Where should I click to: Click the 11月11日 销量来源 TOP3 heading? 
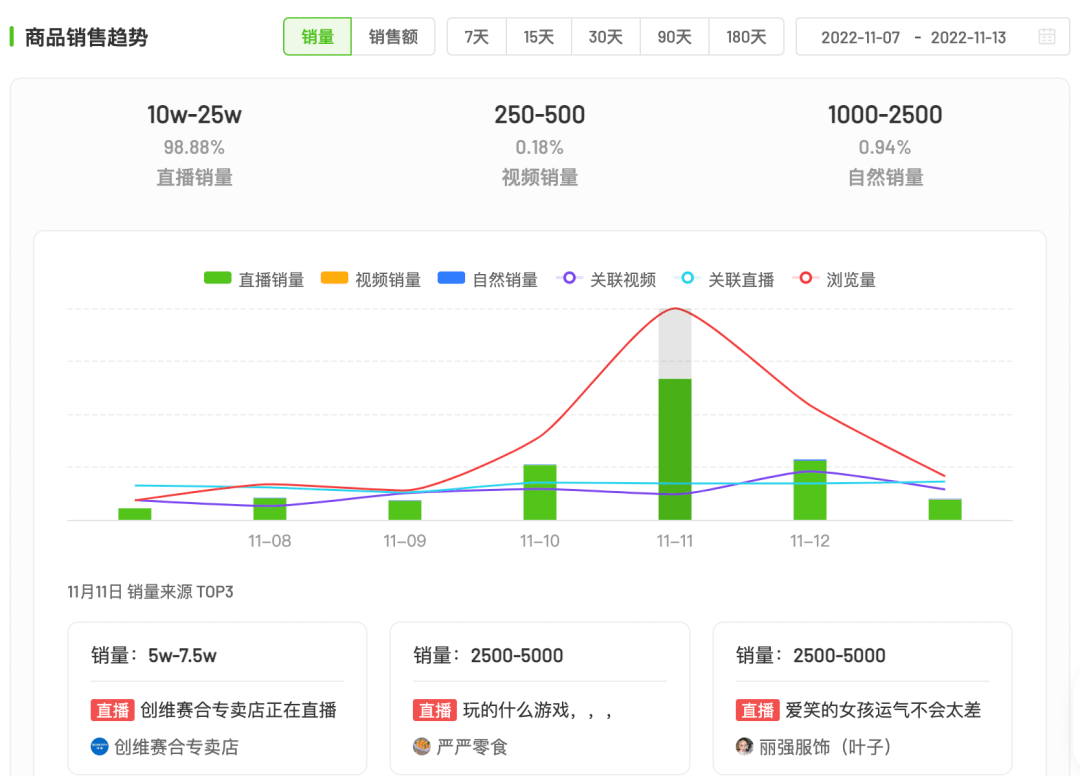click(x=150, y=592)
